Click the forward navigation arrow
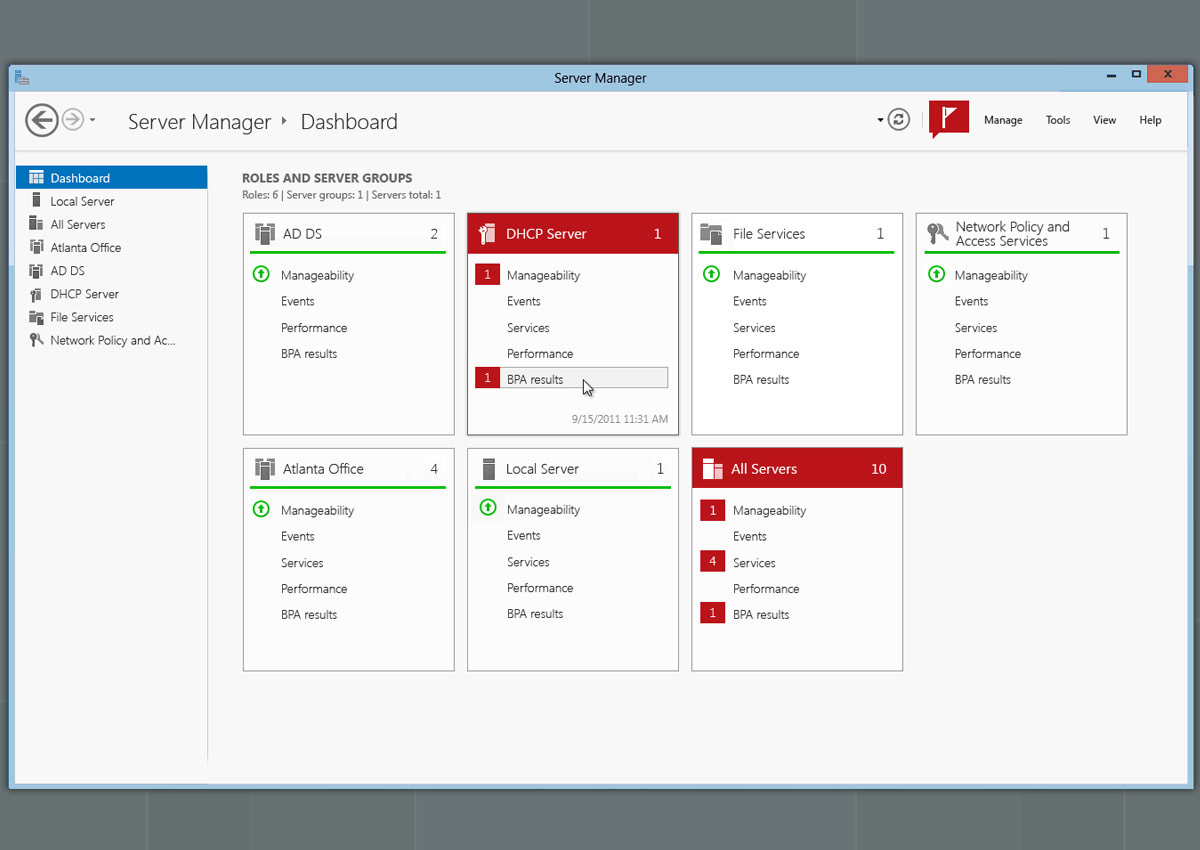 pos(72,120)
